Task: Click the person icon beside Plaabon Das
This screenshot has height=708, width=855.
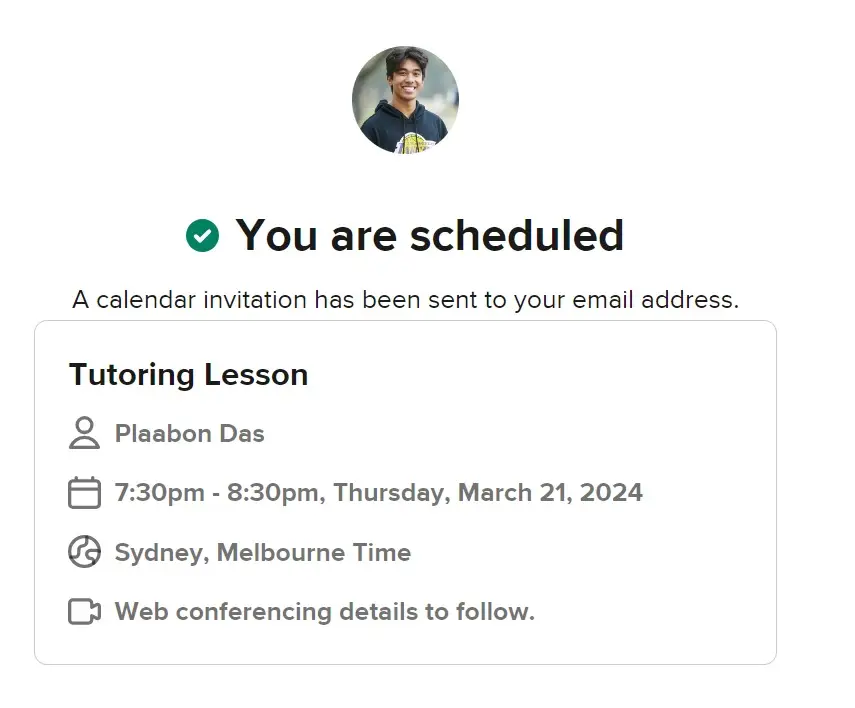Action: click(85, 433)
